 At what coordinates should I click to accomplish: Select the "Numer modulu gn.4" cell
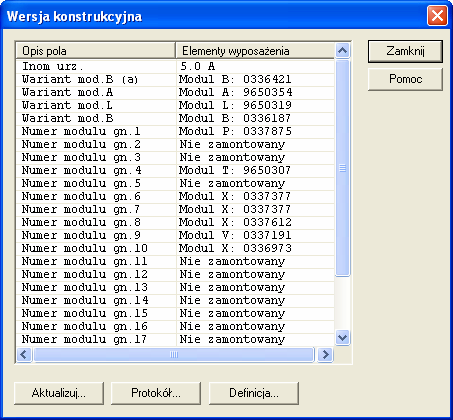coord(96,170)
